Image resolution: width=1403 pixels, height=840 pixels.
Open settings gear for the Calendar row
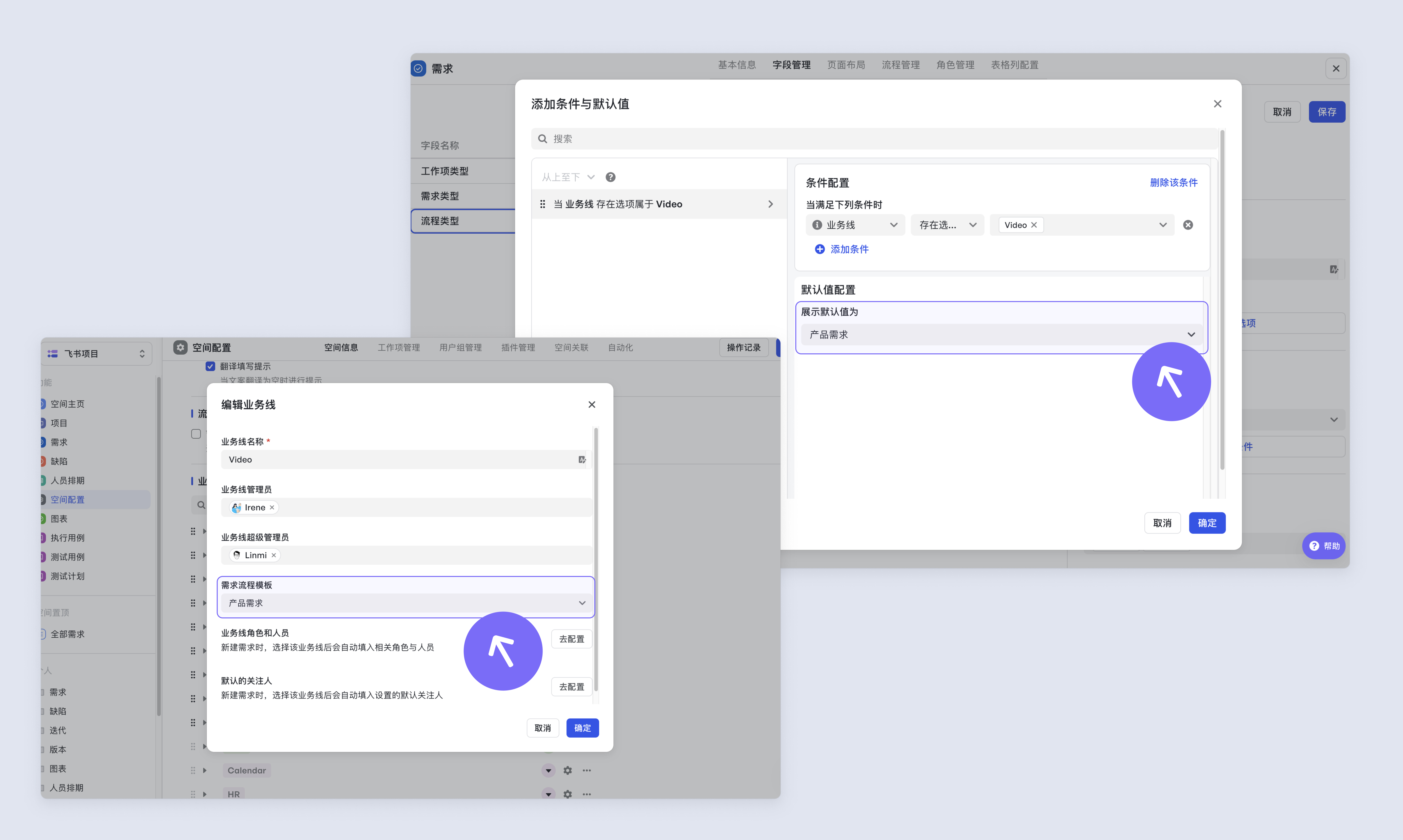(x=567, y=770)
